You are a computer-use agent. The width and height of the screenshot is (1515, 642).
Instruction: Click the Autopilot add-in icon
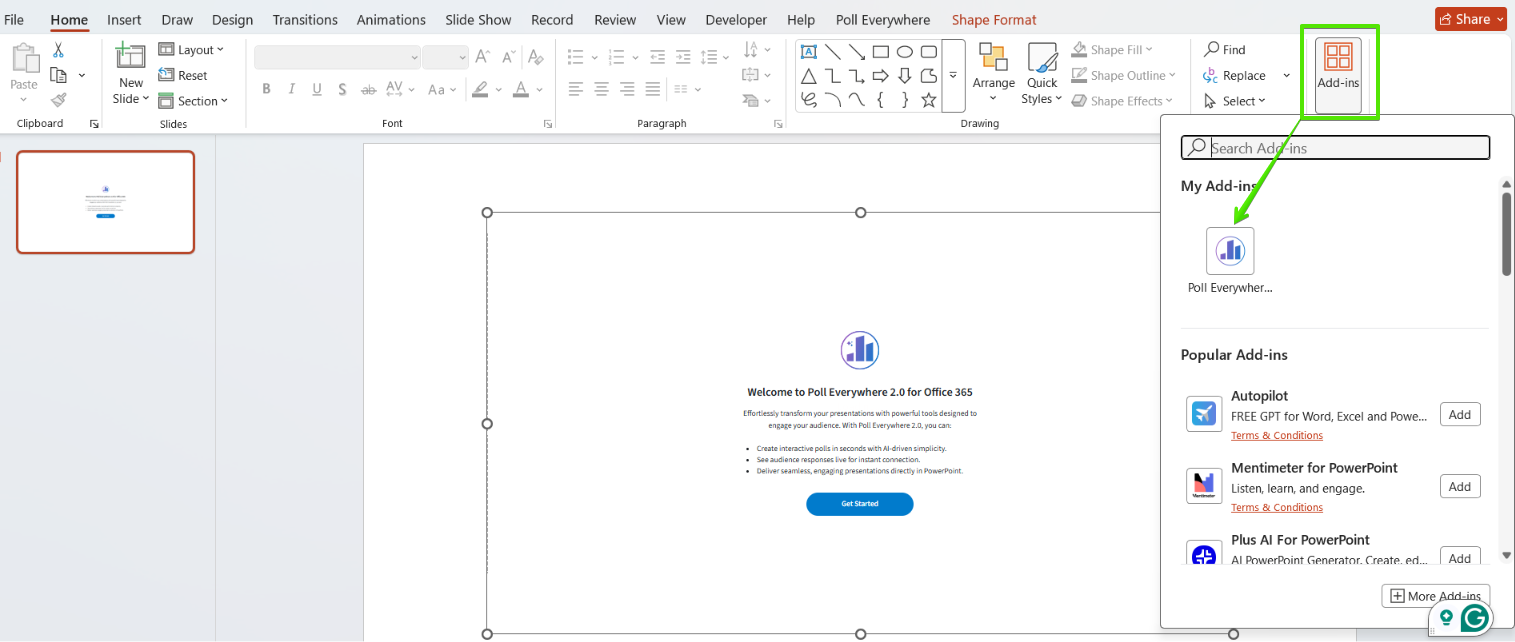pyautogui.click(x=1204, y=414)
